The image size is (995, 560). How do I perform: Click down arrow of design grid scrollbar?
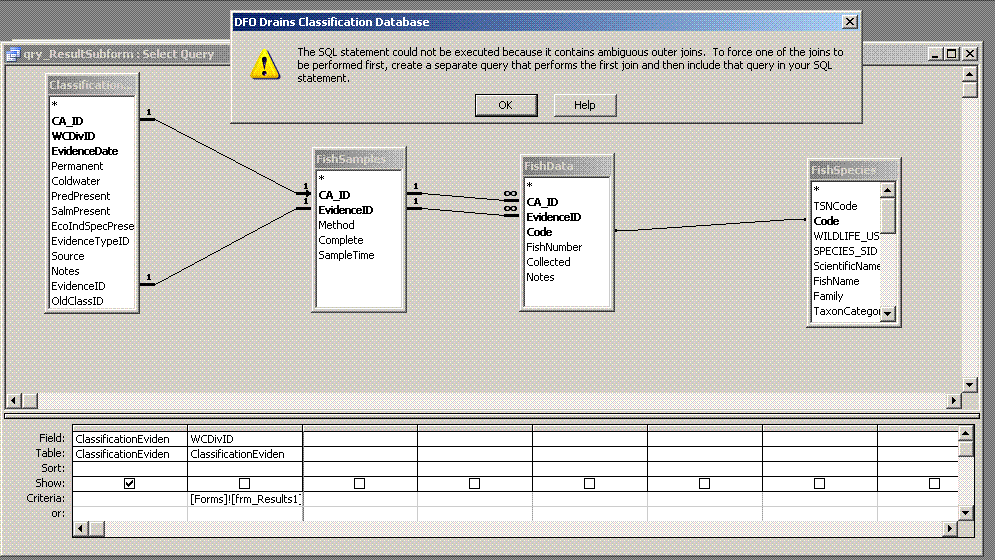(965, 512)
